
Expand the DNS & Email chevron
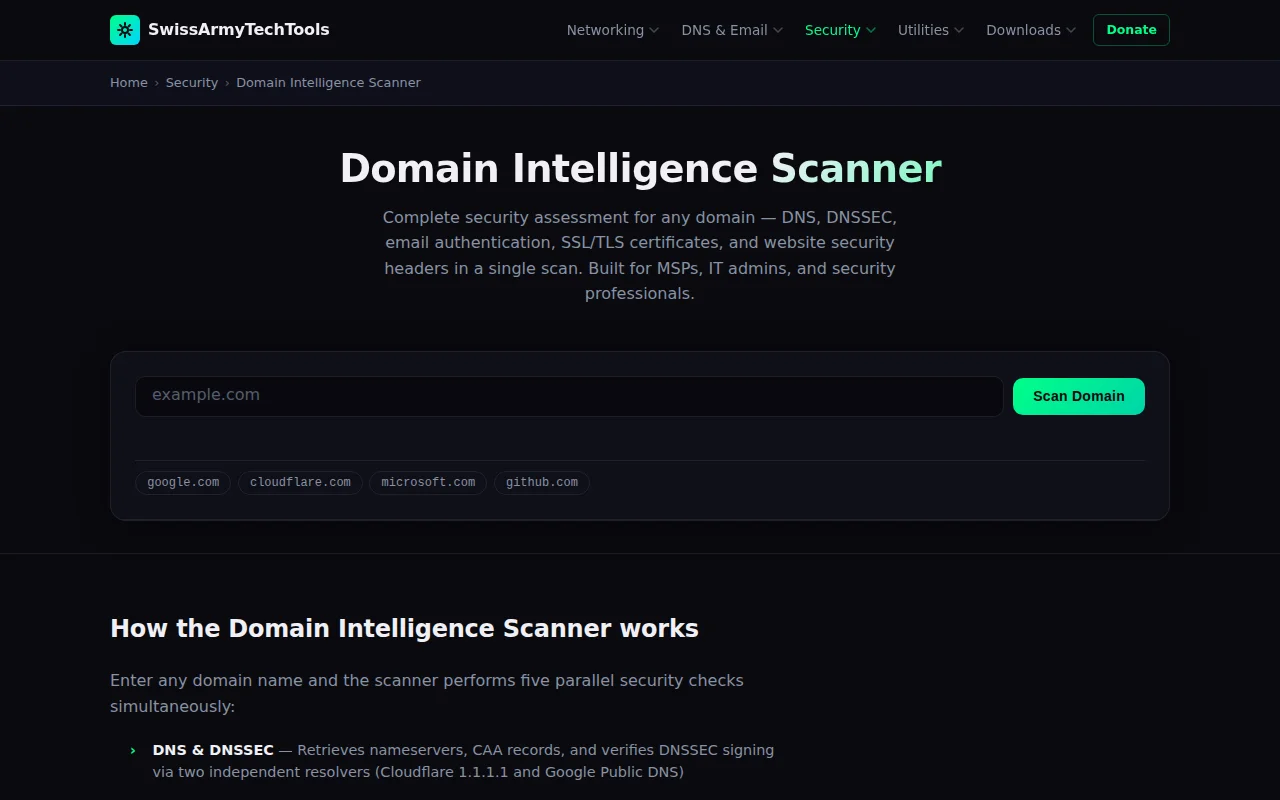(x=778, y=30)
